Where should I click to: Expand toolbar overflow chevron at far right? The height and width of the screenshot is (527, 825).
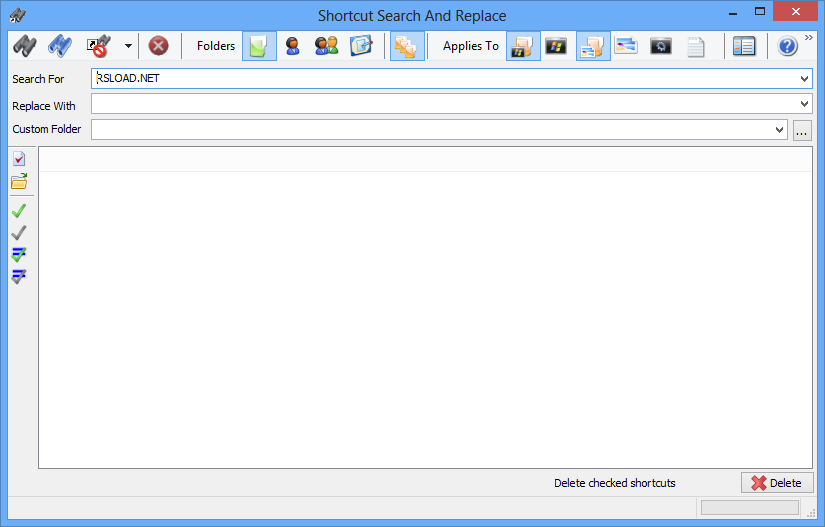click(x=809, y=38)
